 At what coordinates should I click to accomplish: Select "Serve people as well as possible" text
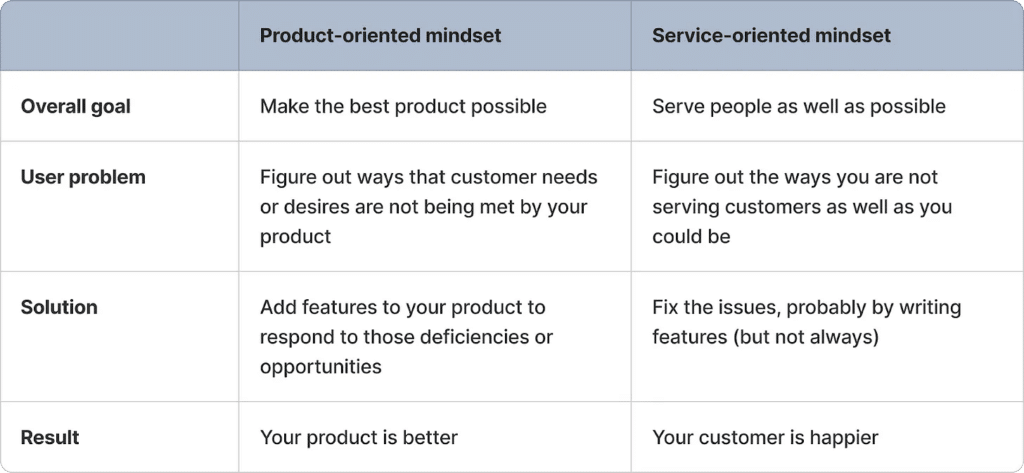pyautogui.click(x=799, y=106)
